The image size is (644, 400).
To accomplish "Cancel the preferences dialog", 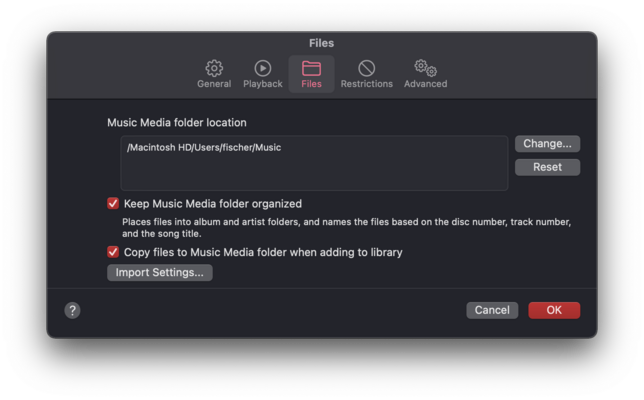I will (492, 310).
